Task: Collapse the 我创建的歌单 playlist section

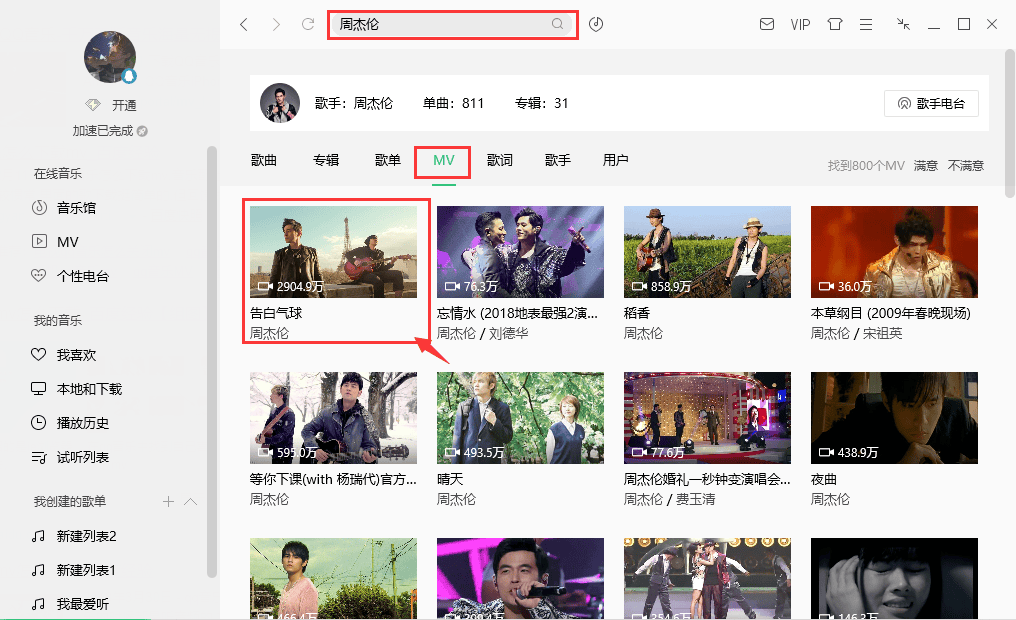Action: pyautogui.click(x=190, y=501)
